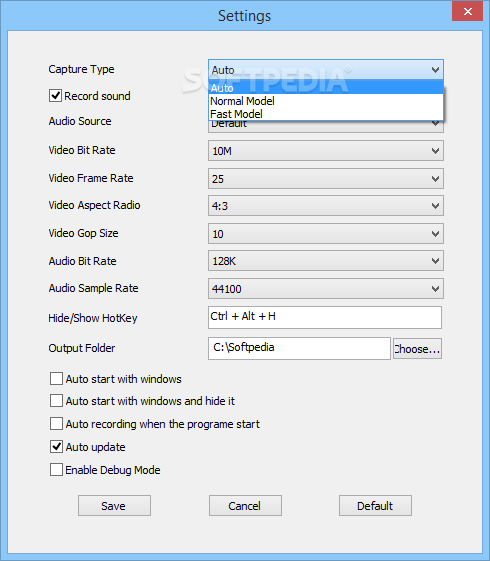Collapse the Capture Type combo box
The image size is (490, 561).
point(326,70)
